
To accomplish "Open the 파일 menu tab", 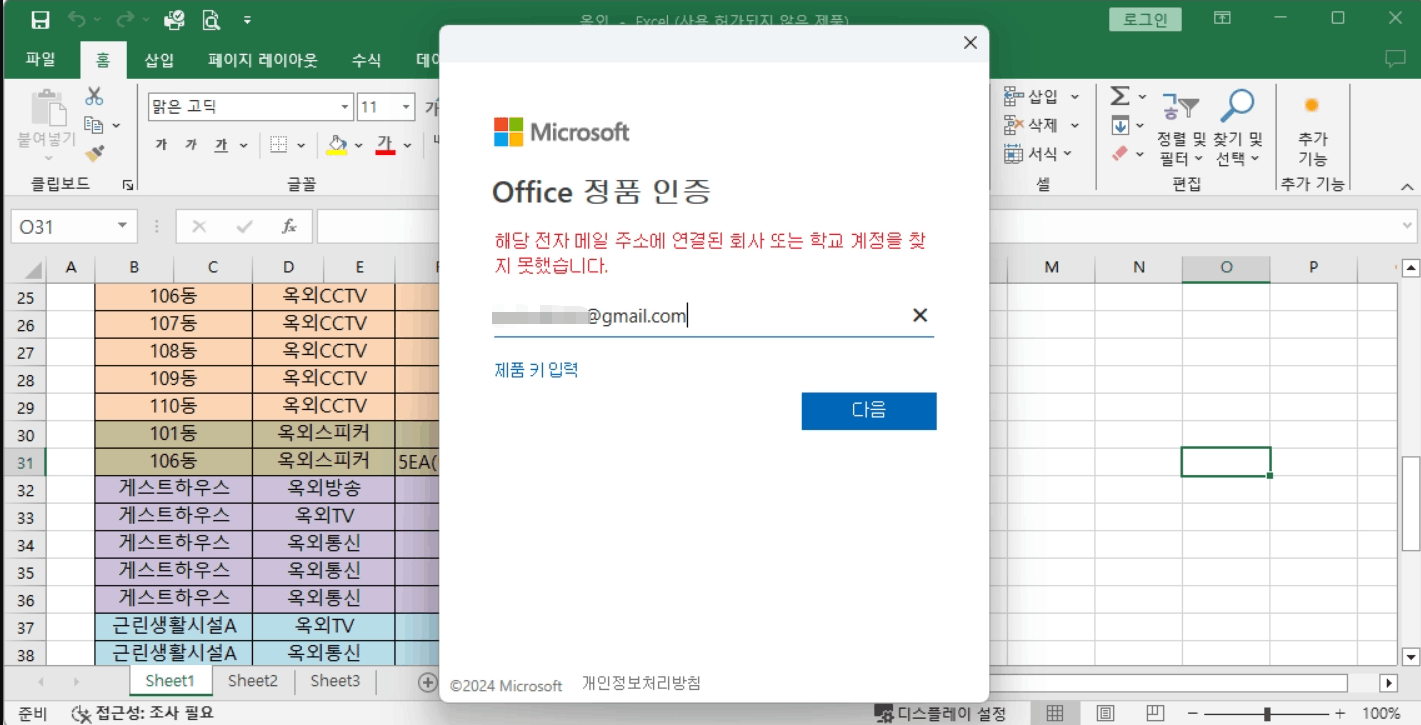I will point(40,60).
